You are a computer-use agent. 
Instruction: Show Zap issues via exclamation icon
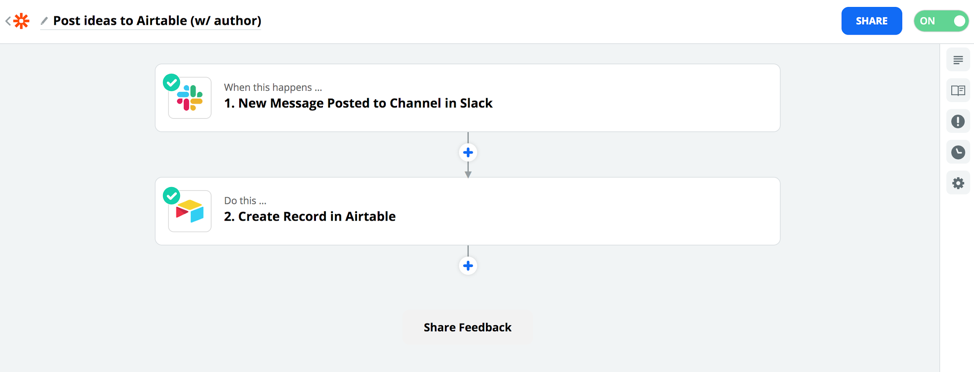click(958, 121)
